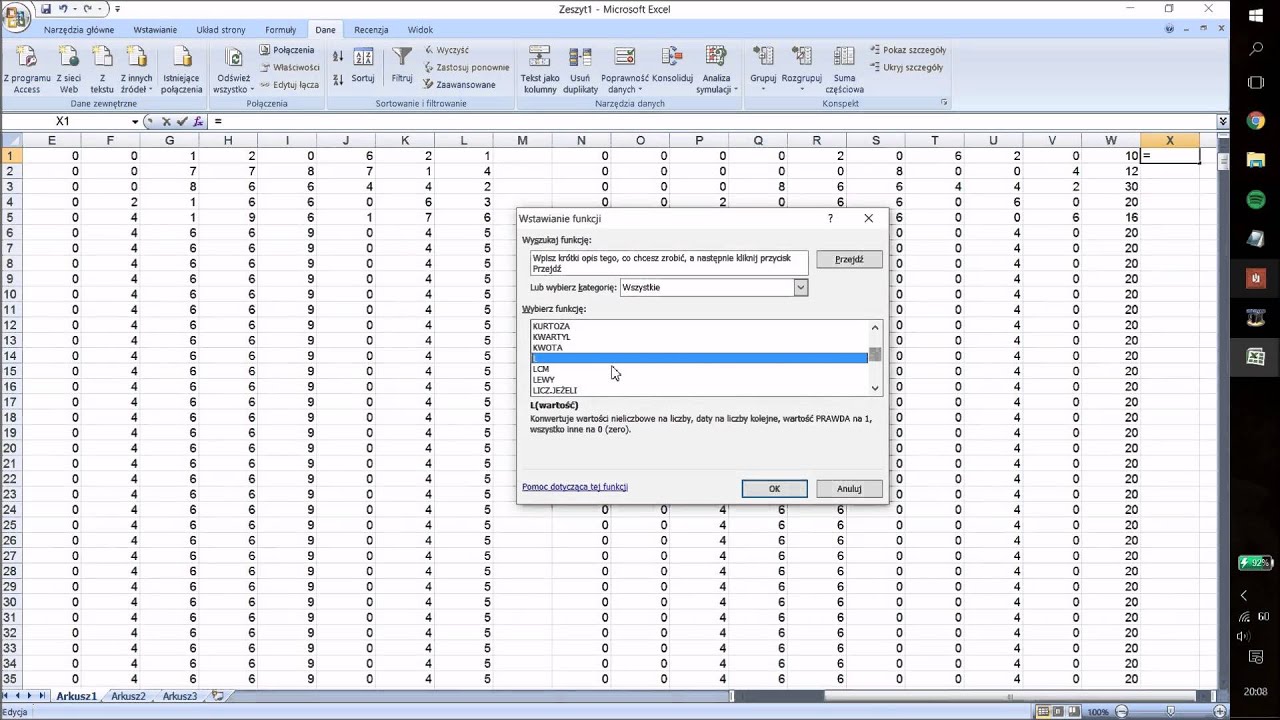Import data Z programu Access
The width and height of the screenshot is (1280, 720).
[27, 70]
